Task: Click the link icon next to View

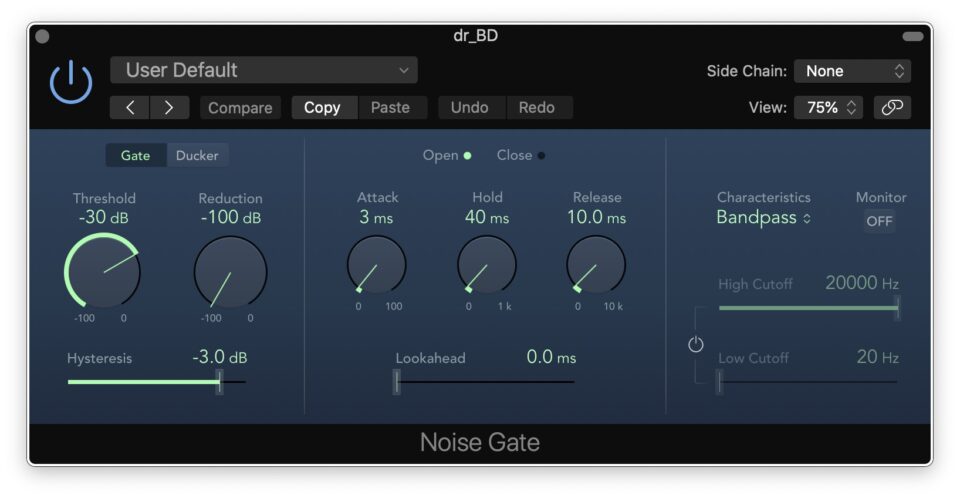Action: 892,108
